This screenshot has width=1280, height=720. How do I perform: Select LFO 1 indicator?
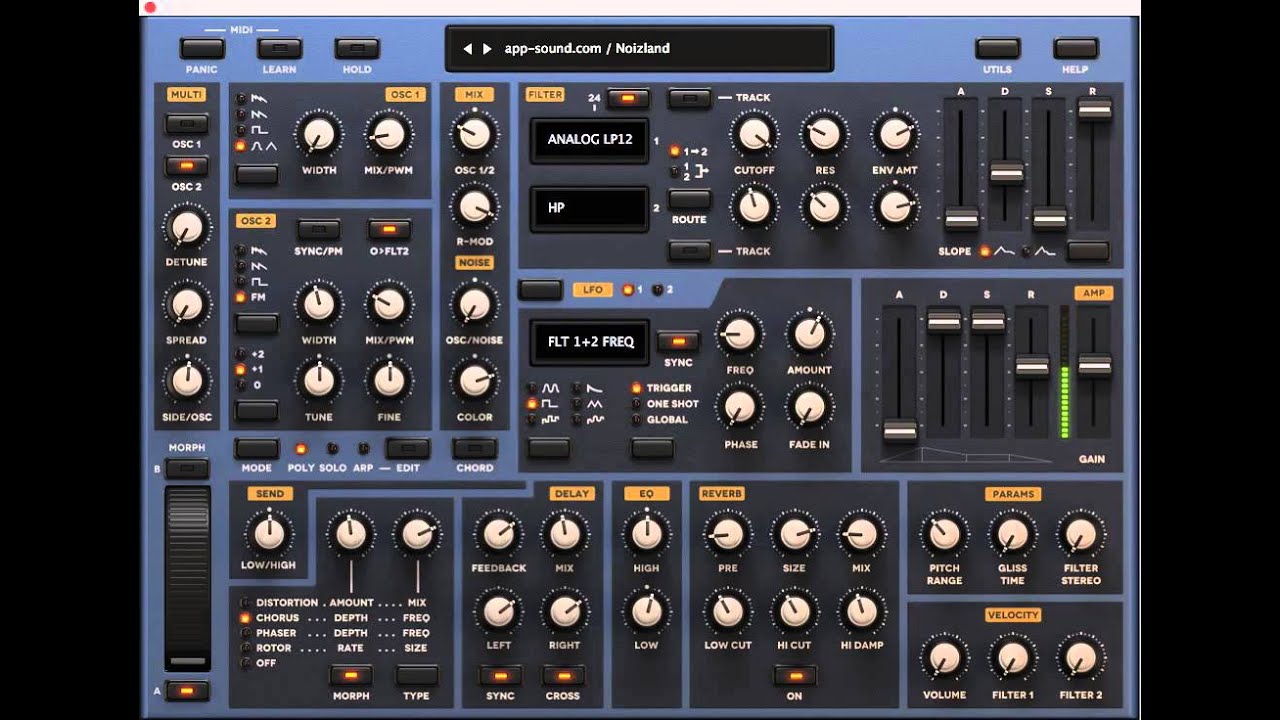tap(629, 290)
